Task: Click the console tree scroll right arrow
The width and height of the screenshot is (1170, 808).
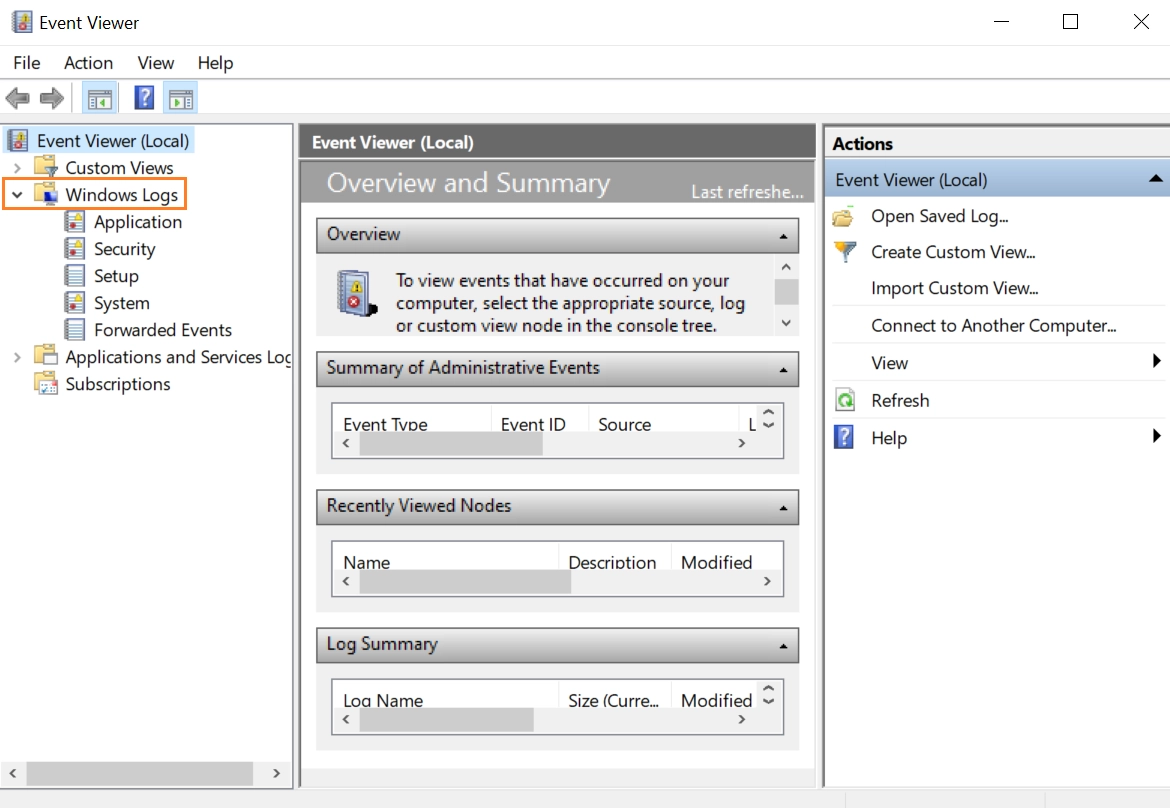Action: 276,773
